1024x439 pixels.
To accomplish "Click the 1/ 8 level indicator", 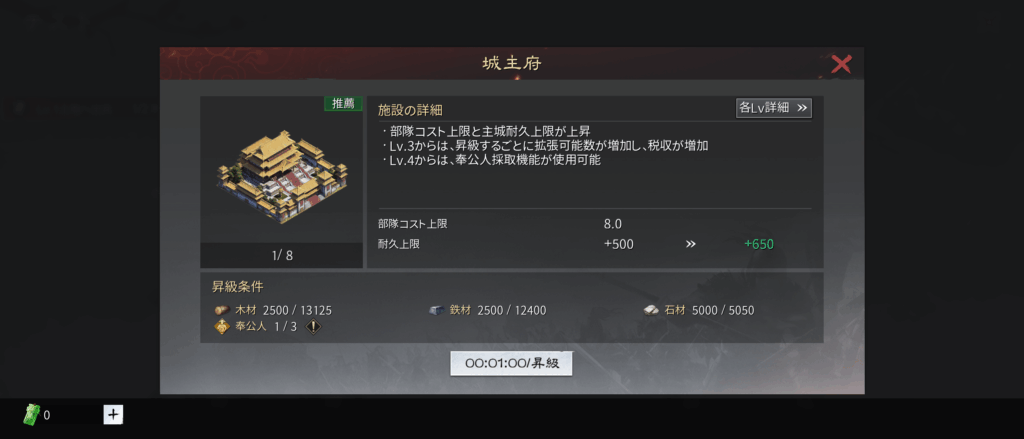I will pyautogui.click(x=282, y=255).
